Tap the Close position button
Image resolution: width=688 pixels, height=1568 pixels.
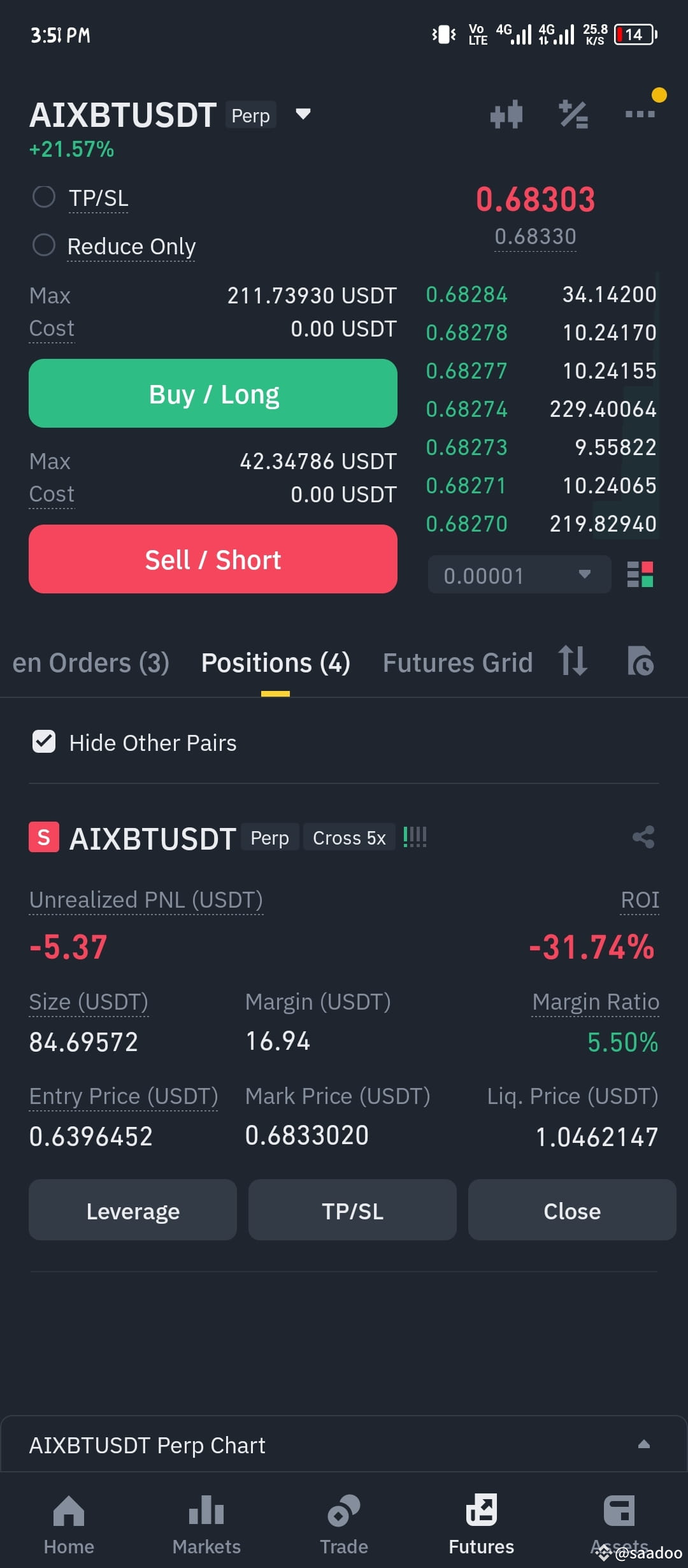[572, 1210]
